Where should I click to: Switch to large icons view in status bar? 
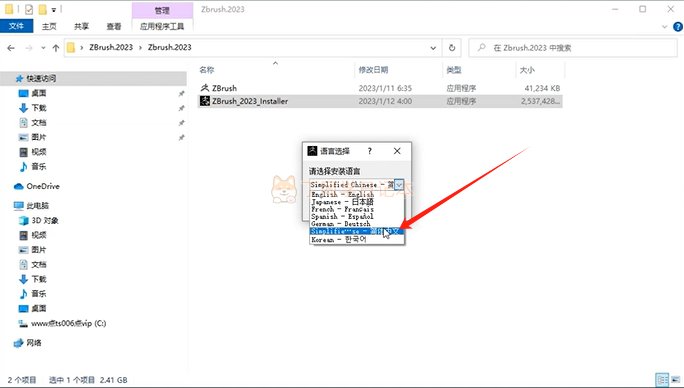(x=677, y=380)
